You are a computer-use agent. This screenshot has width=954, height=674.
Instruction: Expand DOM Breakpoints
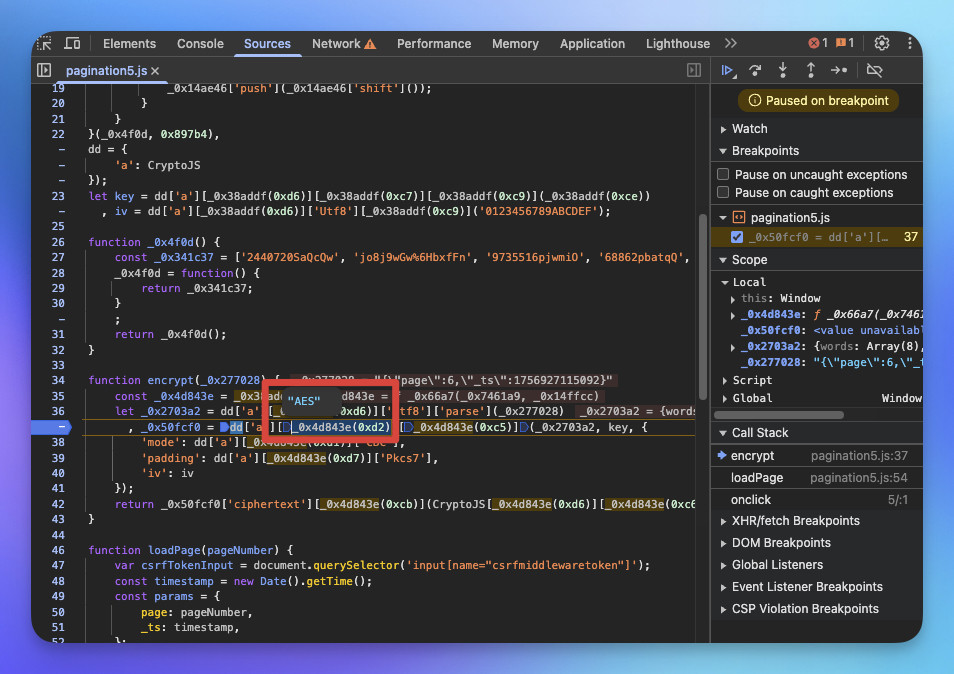723,543
